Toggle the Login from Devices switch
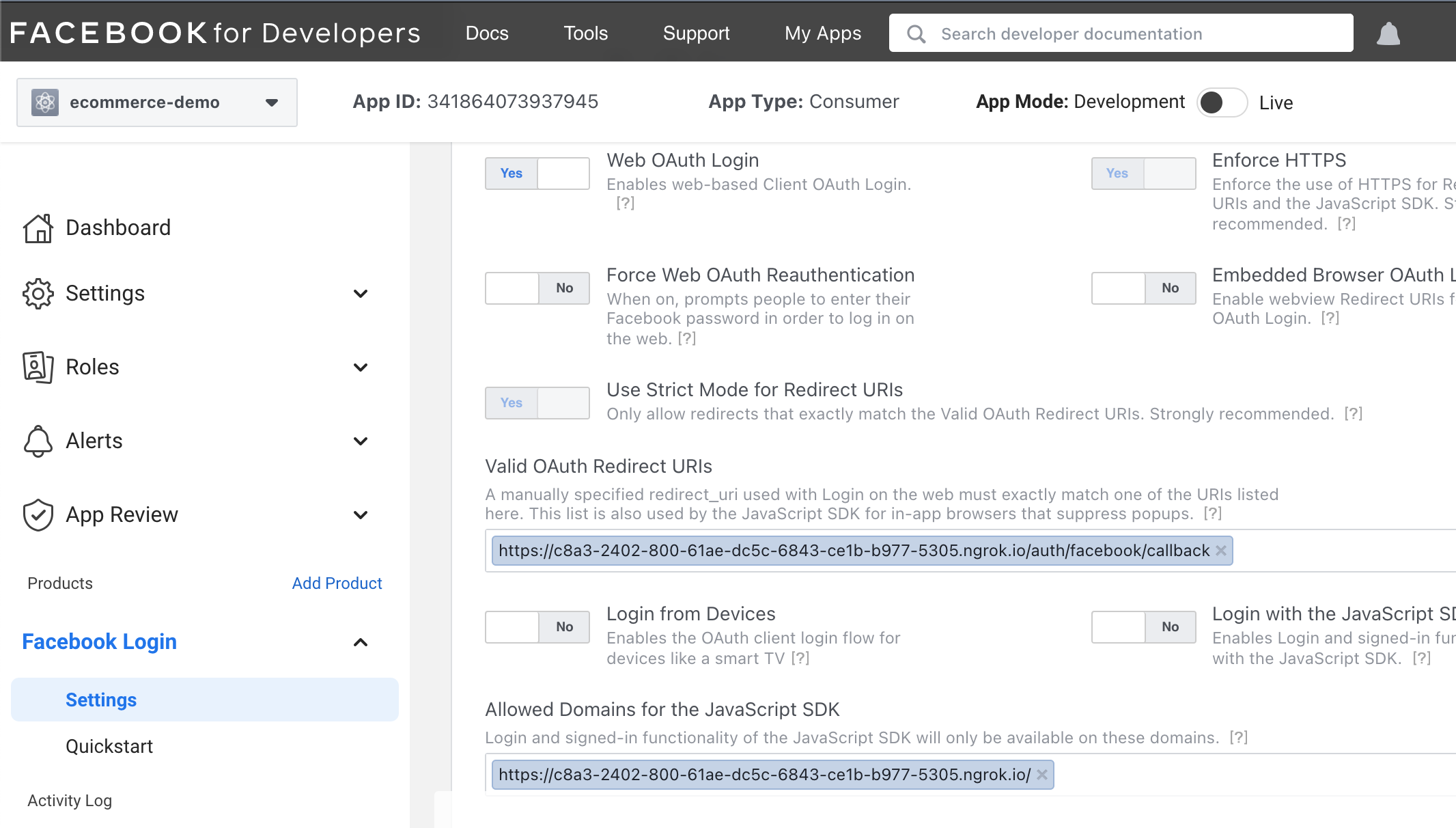This screenshot has height=828, width=1456. point(537,627)
